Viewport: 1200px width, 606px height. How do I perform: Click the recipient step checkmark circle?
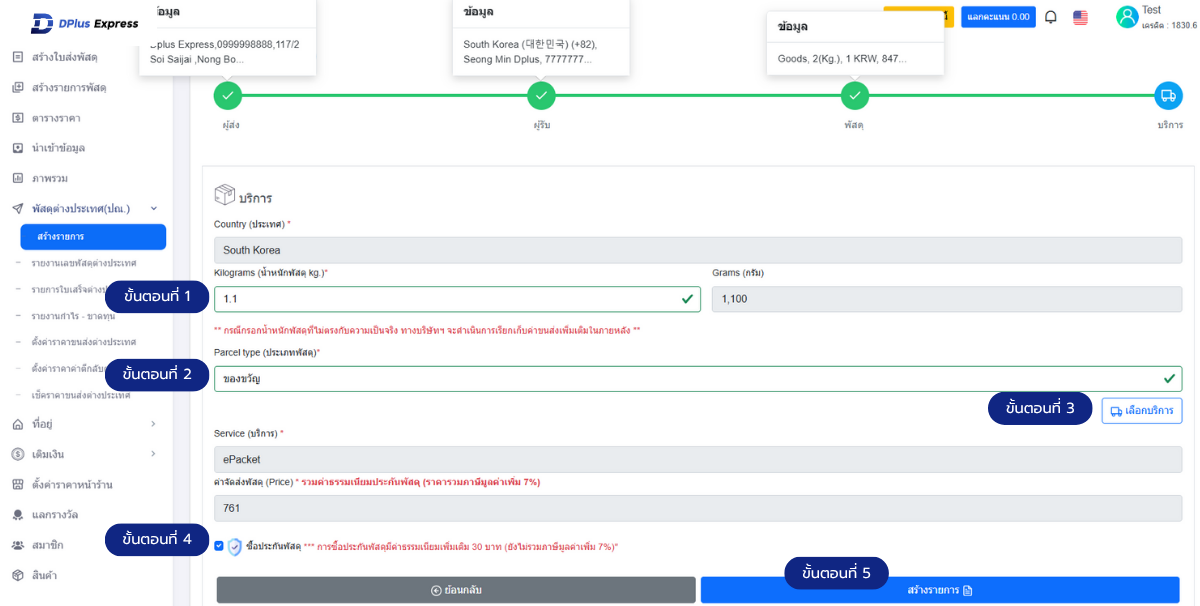pyautogui.click(x=541, y=96)
